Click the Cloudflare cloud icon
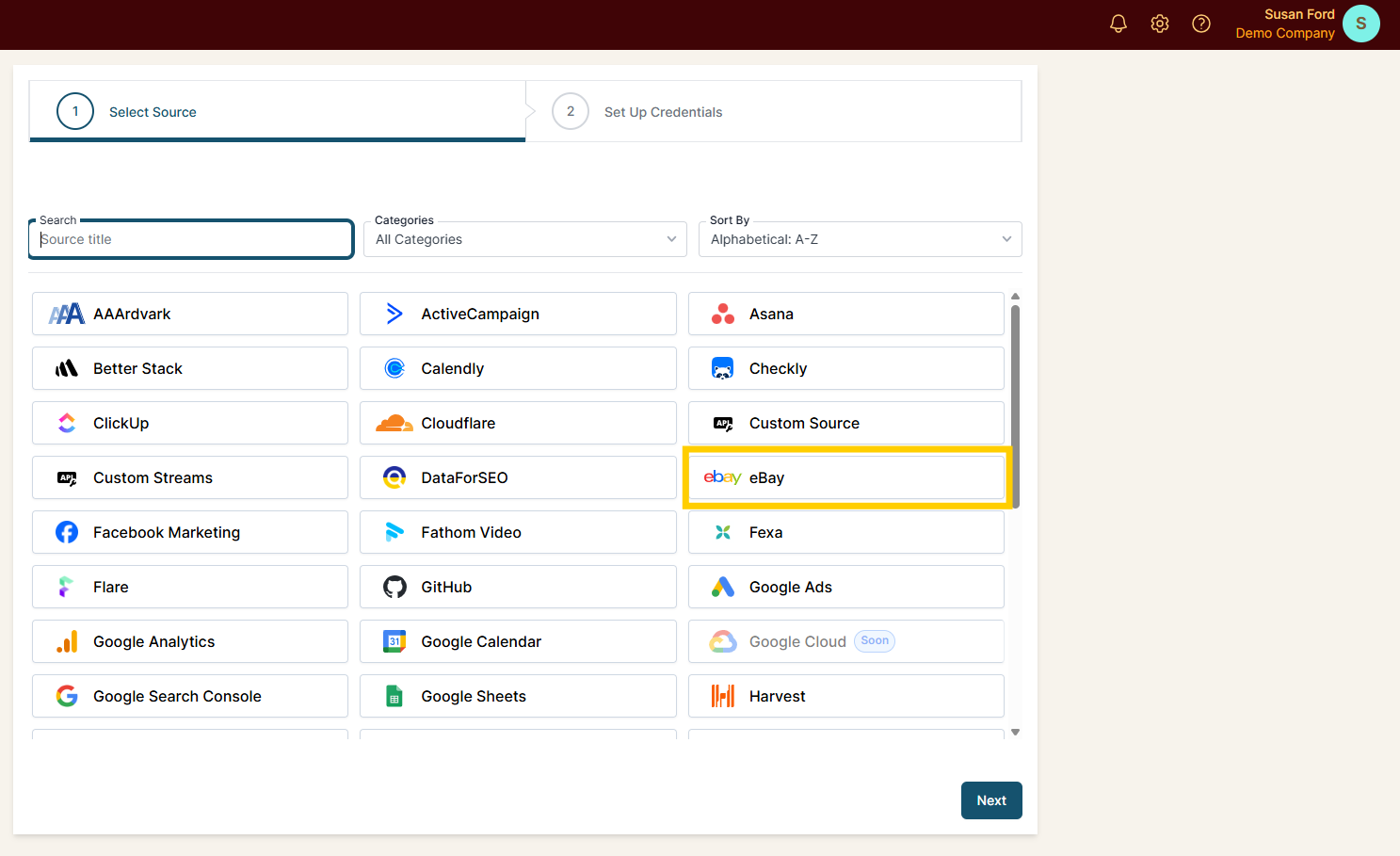1400x856 pixels. [394, 423]
